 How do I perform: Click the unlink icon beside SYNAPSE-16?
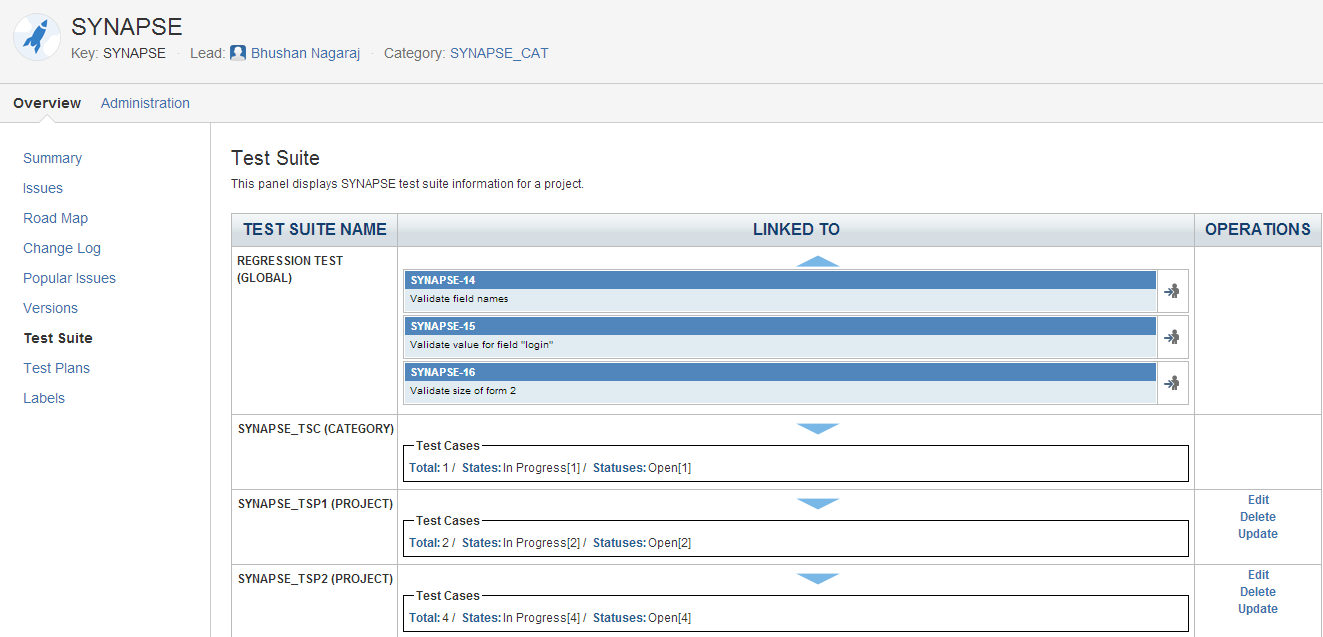pyautogui.click(x=1172, y=383)
